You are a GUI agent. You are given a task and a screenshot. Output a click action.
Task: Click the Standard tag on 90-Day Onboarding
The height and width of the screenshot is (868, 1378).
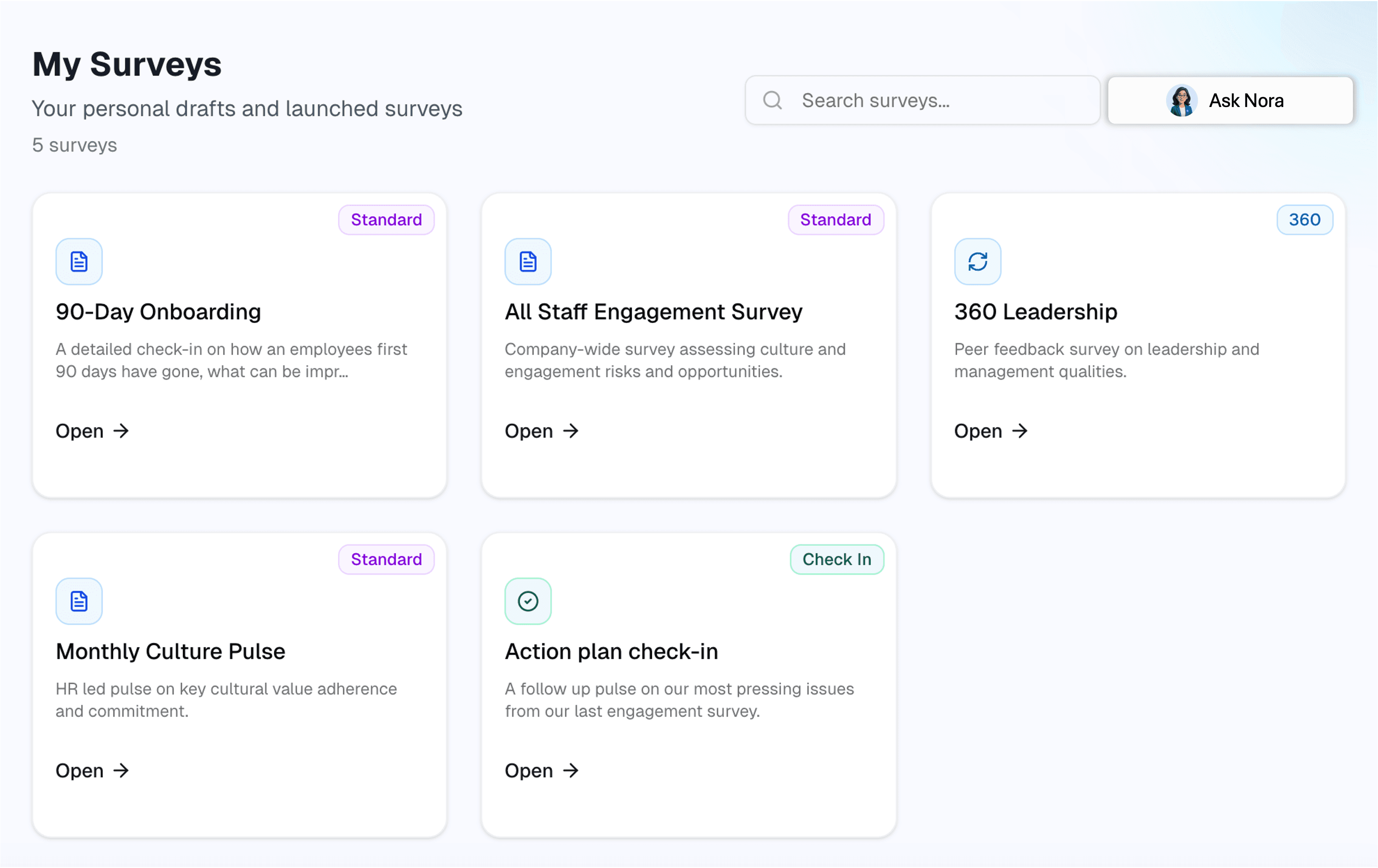point(386,220)
